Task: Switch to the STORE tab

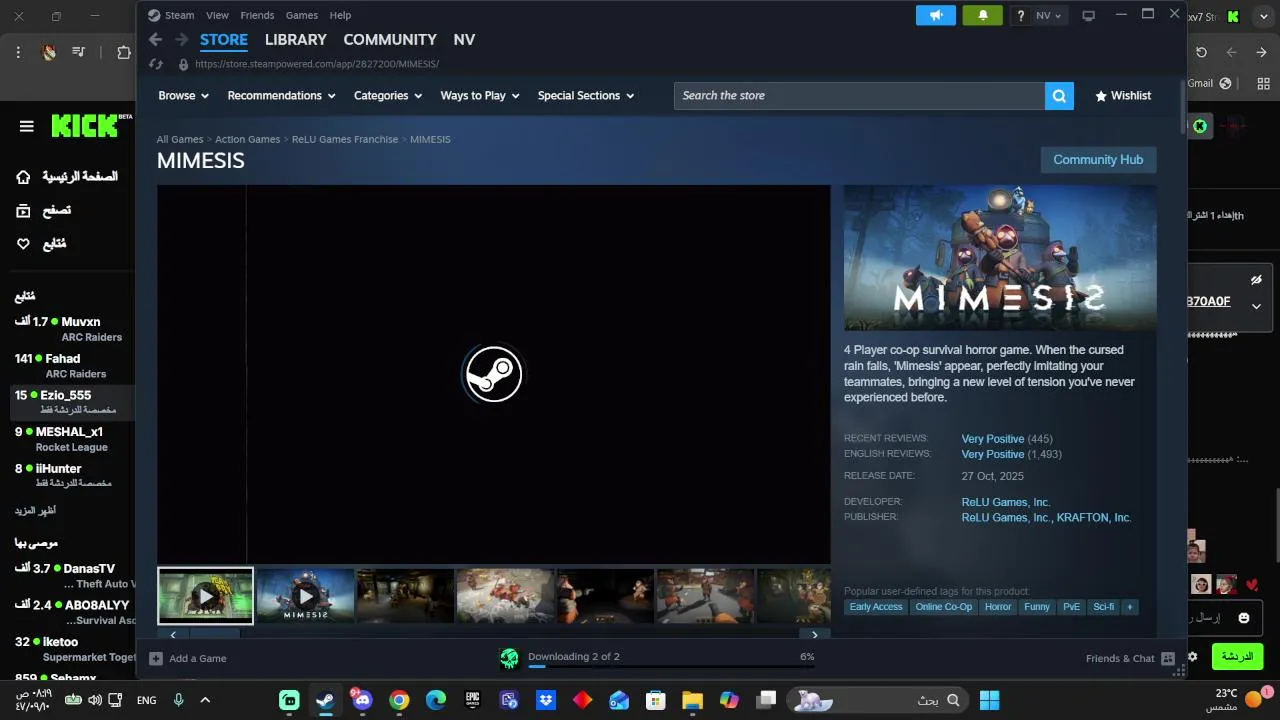Action: pyautogui.click(x=224, y=39)
